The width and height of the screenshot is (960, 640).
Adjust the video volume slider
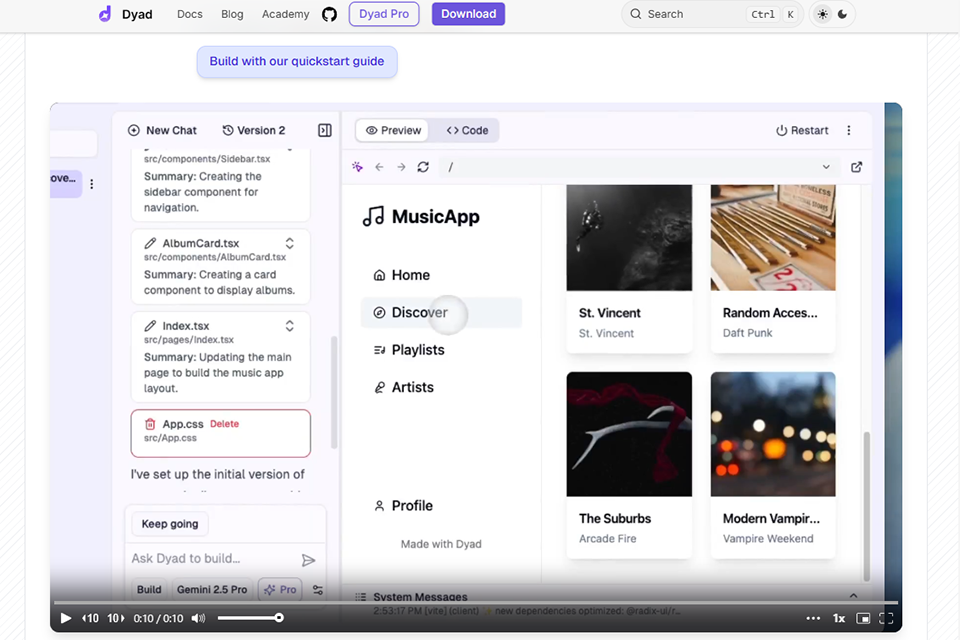click(250, 618)
